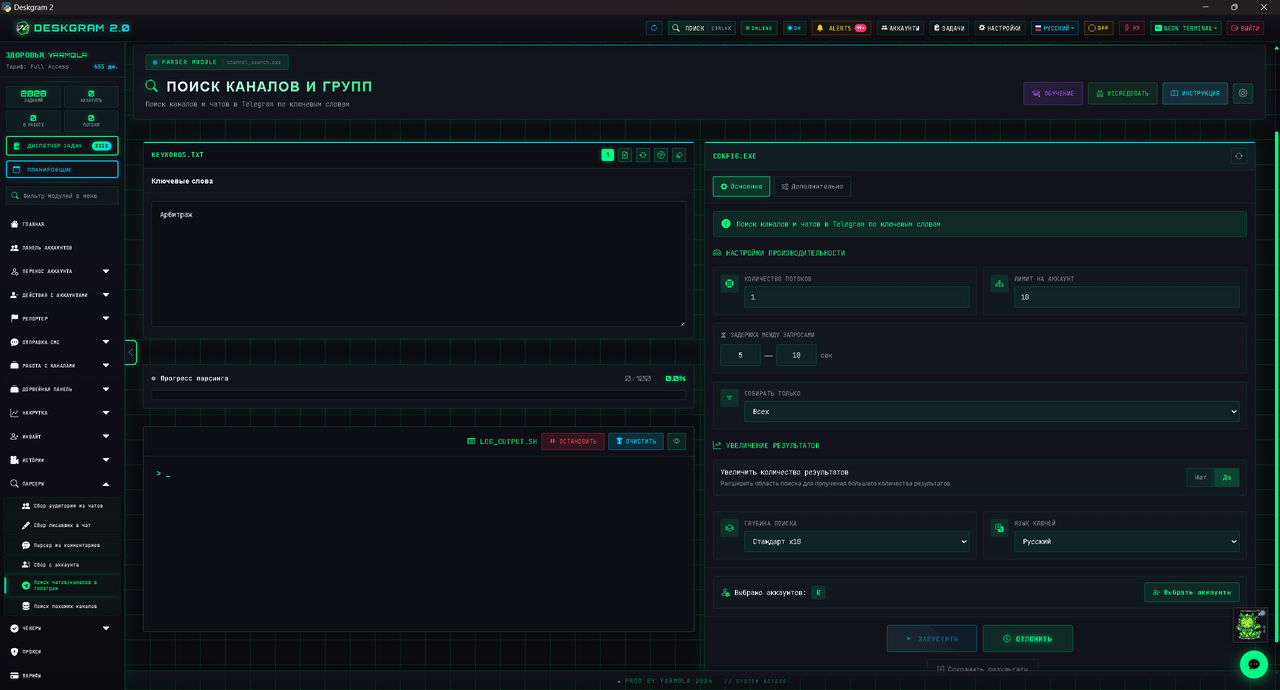
Task: Open ПАНЕЛЬ АККАУНТОВ in sidebar
Action: 62,248
